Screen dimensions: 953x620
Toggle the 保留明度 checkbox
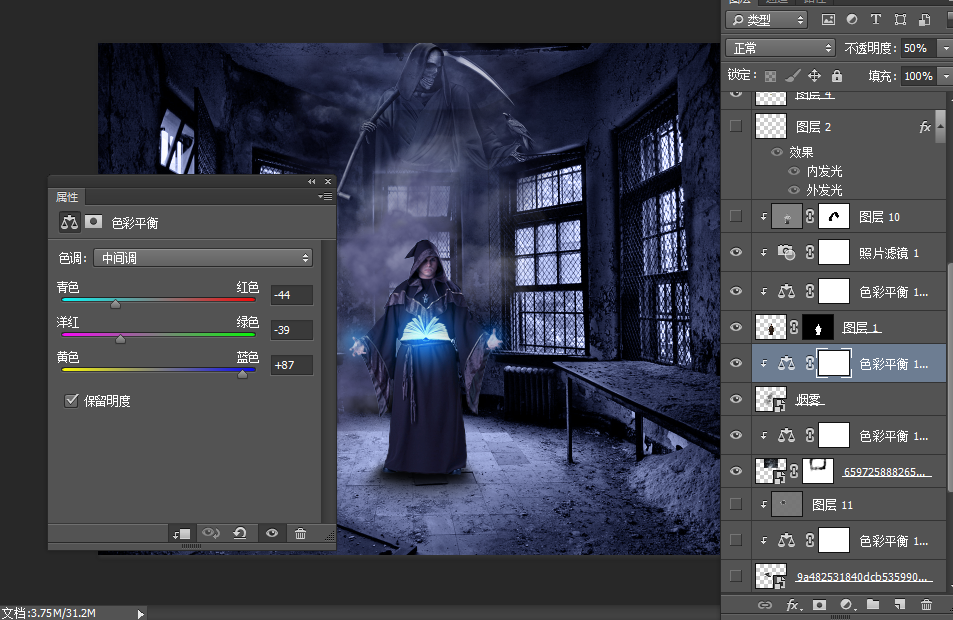(x=71, y=401)
